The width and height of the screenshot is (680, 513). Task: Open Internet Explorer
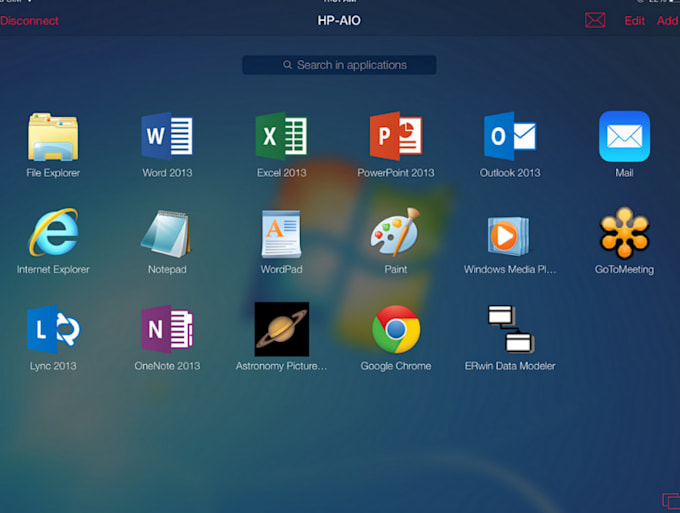point(53,234)
